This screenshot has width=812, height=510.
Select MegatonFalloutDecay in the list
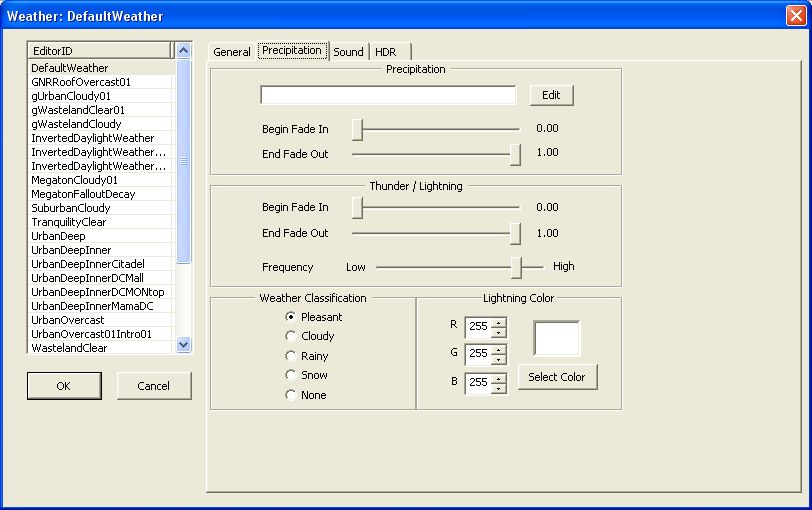pos(100,194)
